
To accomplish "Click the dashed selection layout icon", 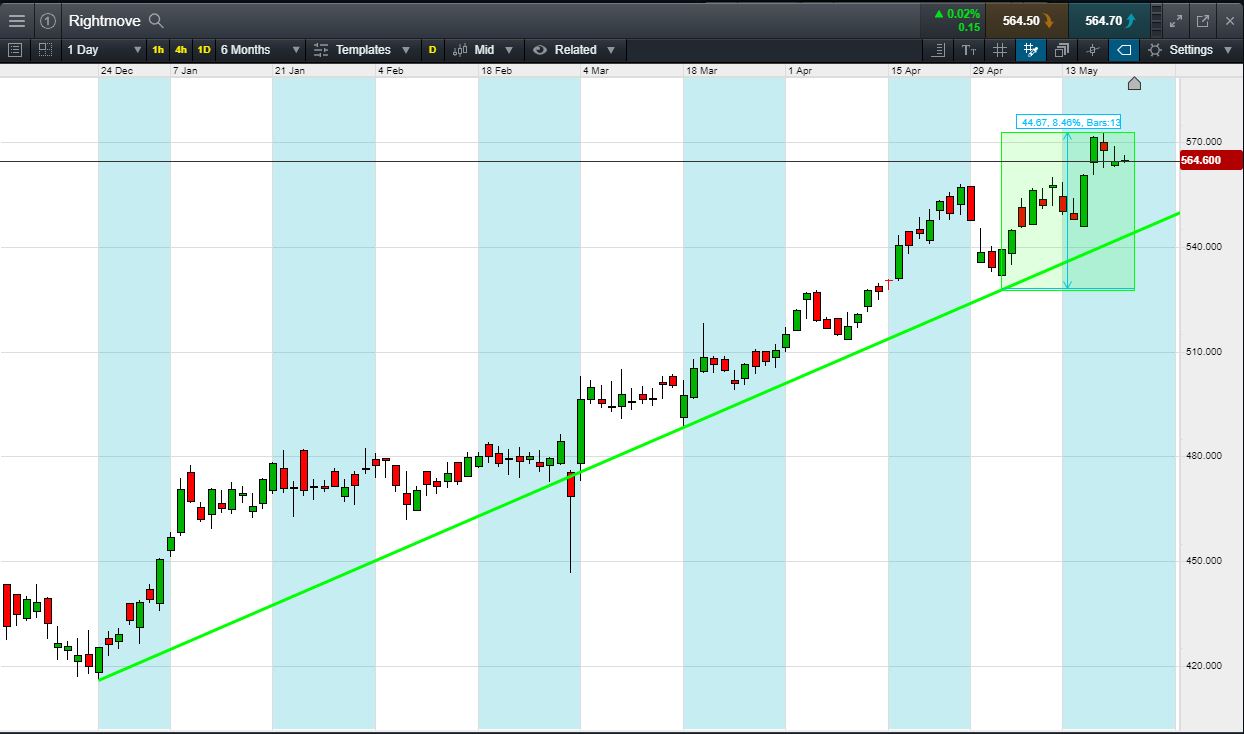I will 45,49.
